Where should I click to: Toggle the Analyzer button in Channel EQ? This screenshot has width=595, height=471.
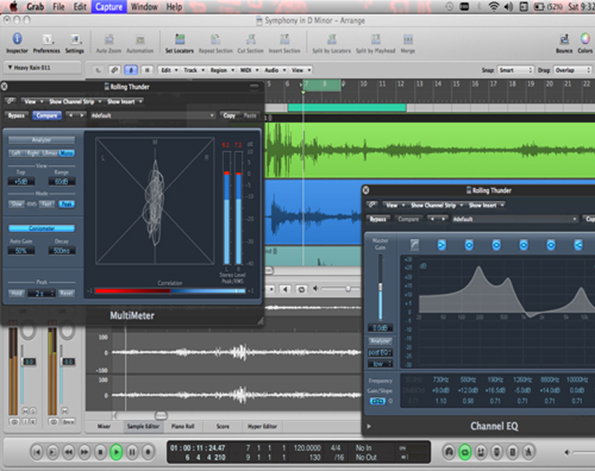click(380, 340)
